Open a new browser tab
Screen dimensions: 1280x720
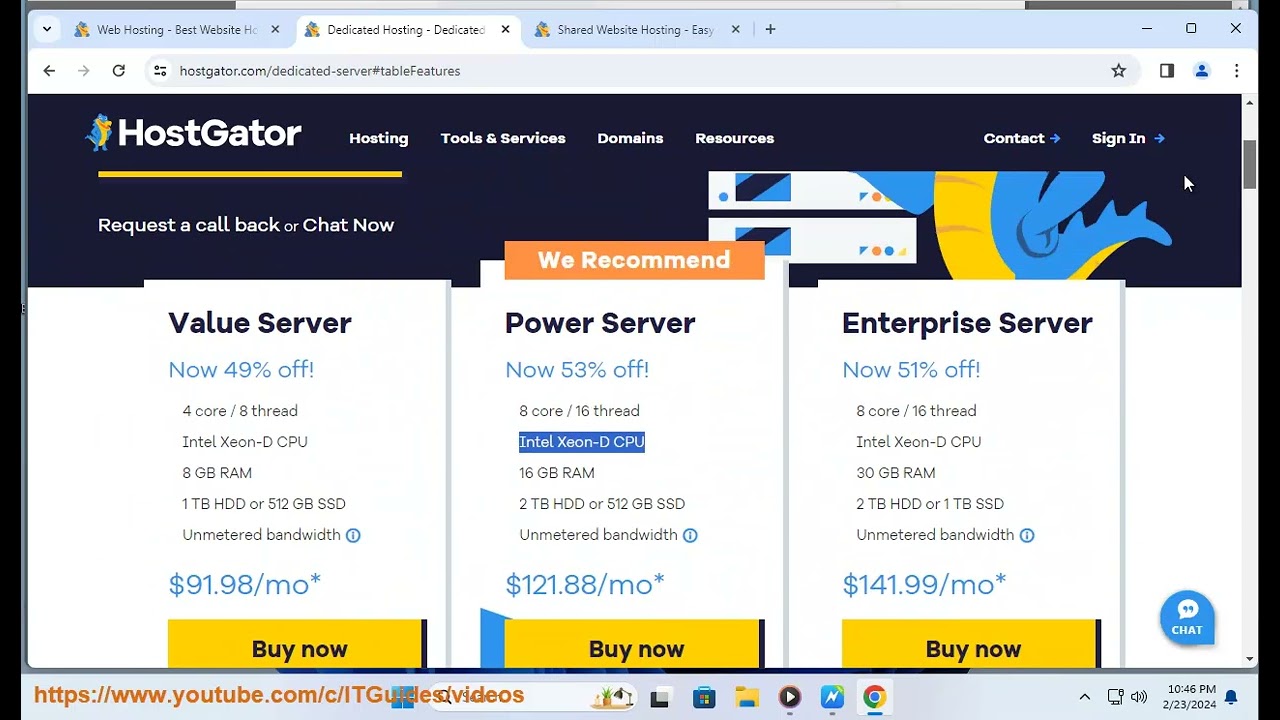(x=770, y=29)
